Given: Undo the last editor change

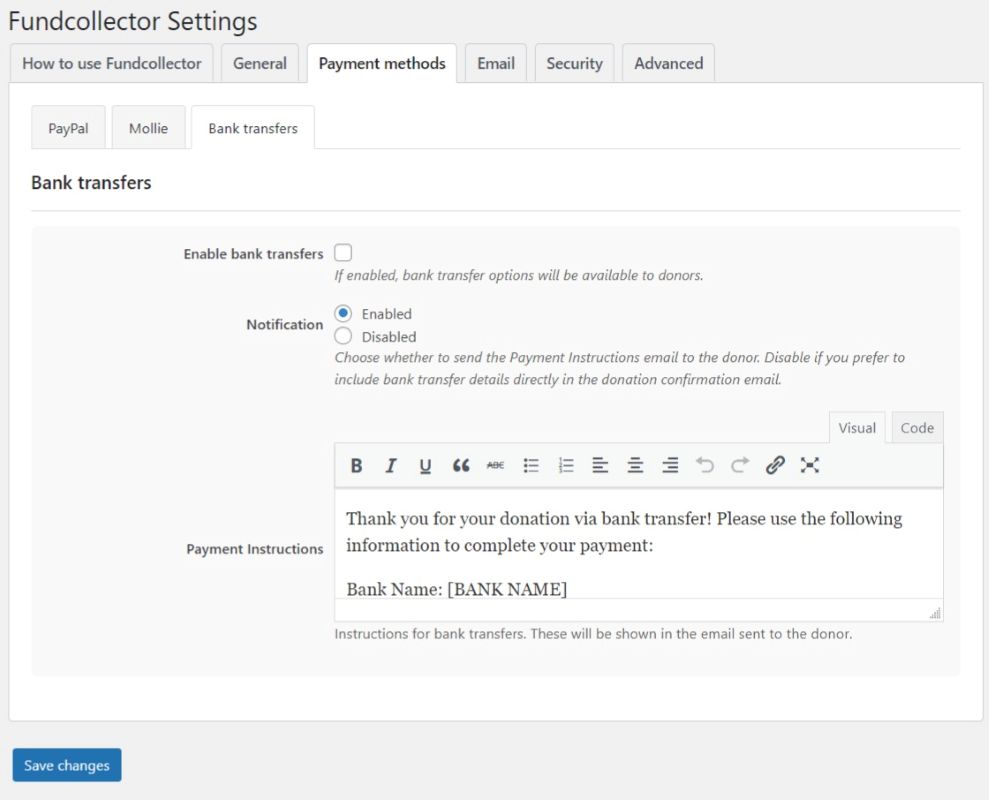Looking at the screenshot, I should [x=705, y=465].
